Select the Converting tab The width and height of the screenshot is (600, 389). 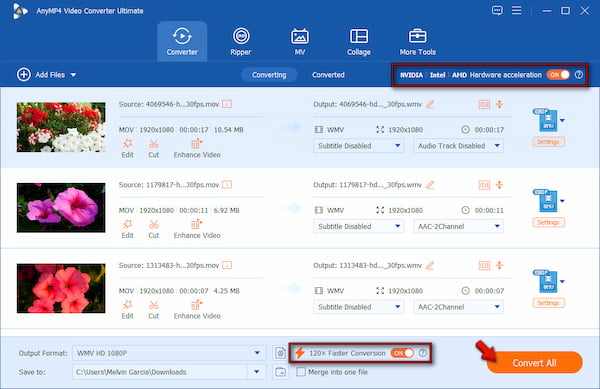click(269, 75)
